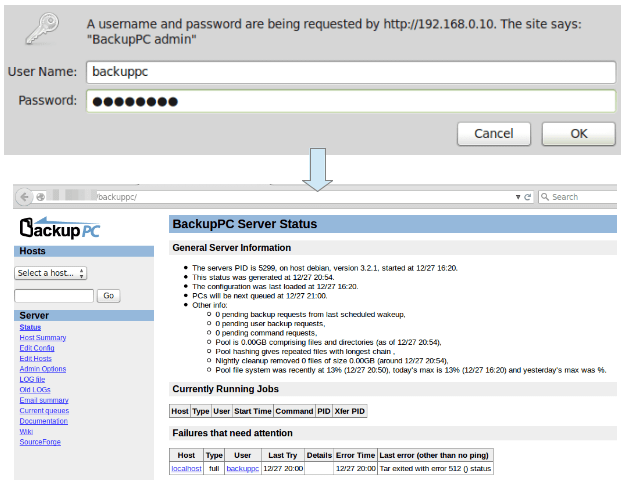Click the Server section header in sidebar
Viewport: 635px width, 486px height.
[84, 315]
